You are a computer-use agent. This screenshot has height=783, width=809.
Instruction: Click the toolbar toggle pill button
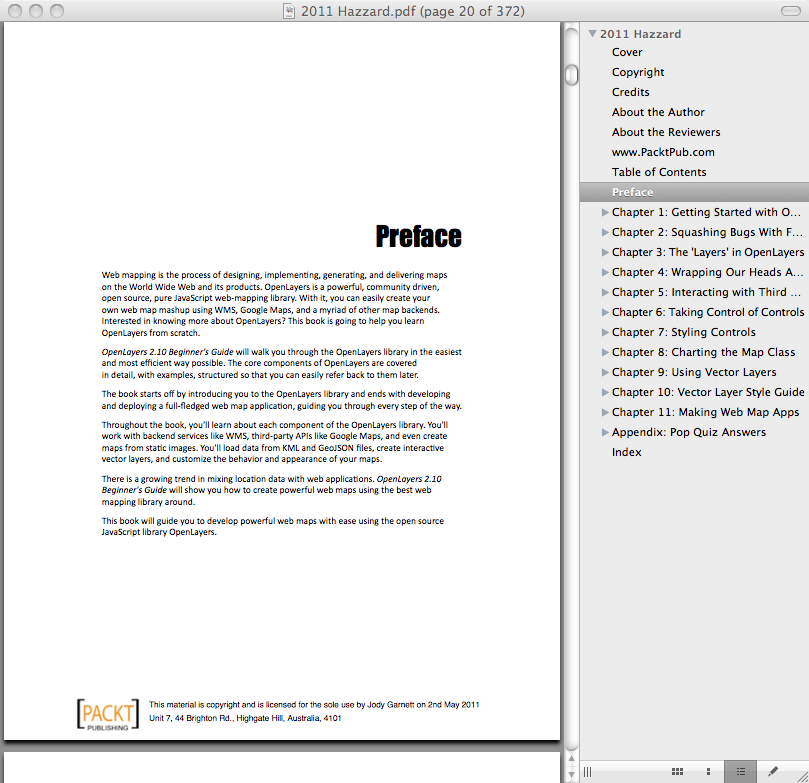[791, 11]
